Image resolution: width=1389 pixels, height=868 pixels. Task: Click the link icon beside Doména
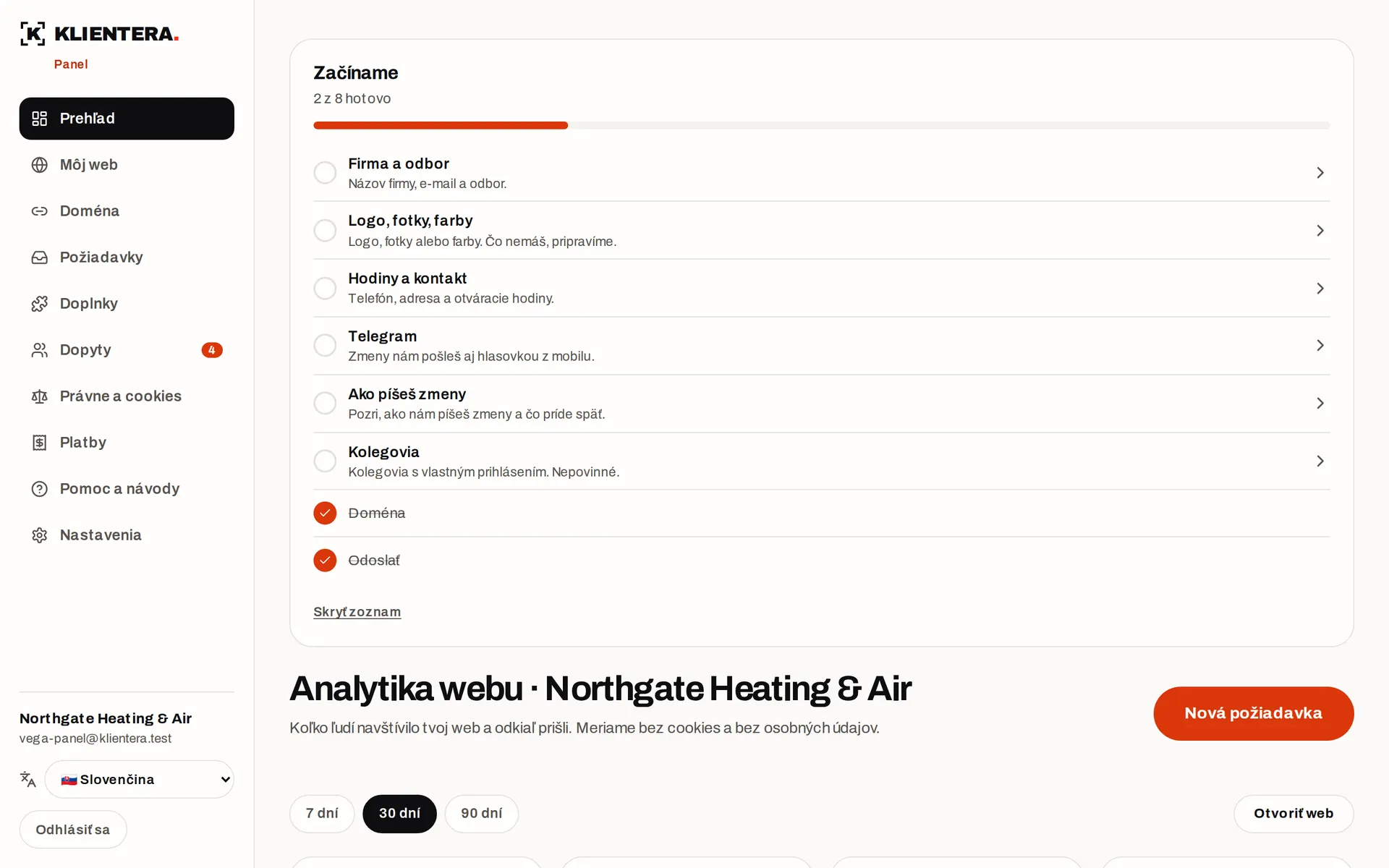click(x=40, y=211)
